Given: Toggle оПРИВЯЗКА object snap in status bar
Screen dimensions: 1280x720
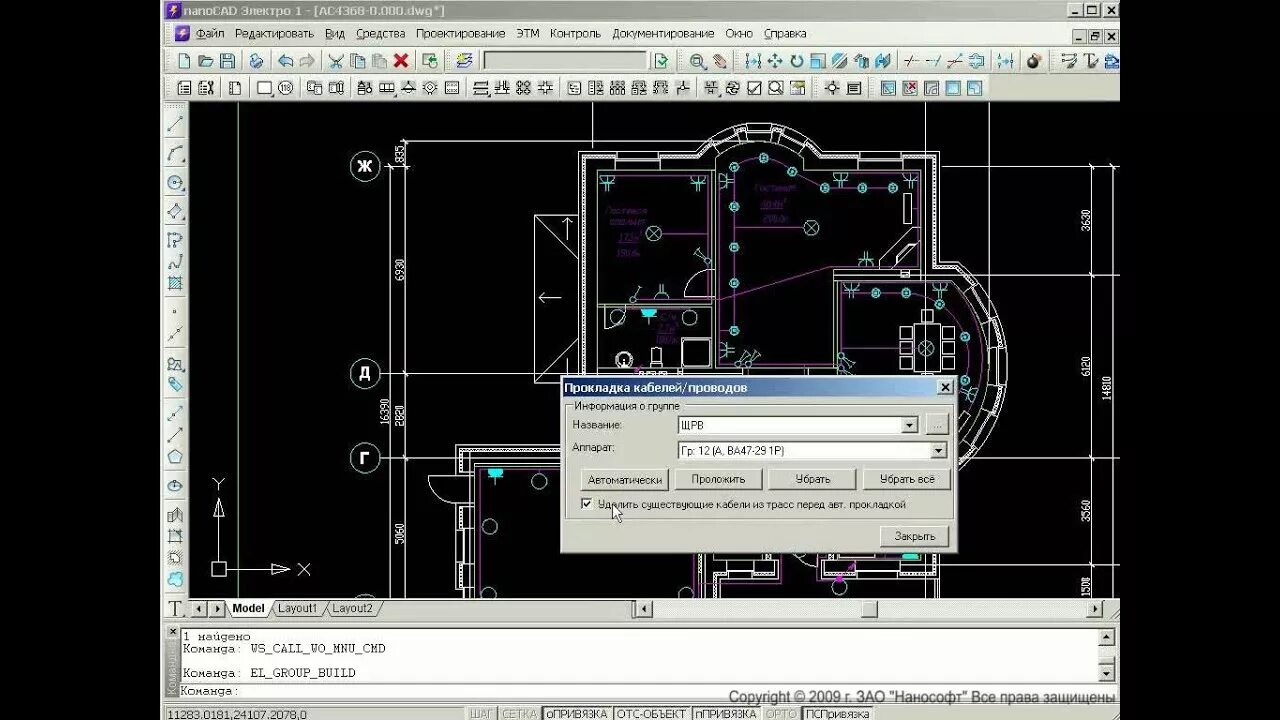Looking at the screenshot, I should point(576,713).
